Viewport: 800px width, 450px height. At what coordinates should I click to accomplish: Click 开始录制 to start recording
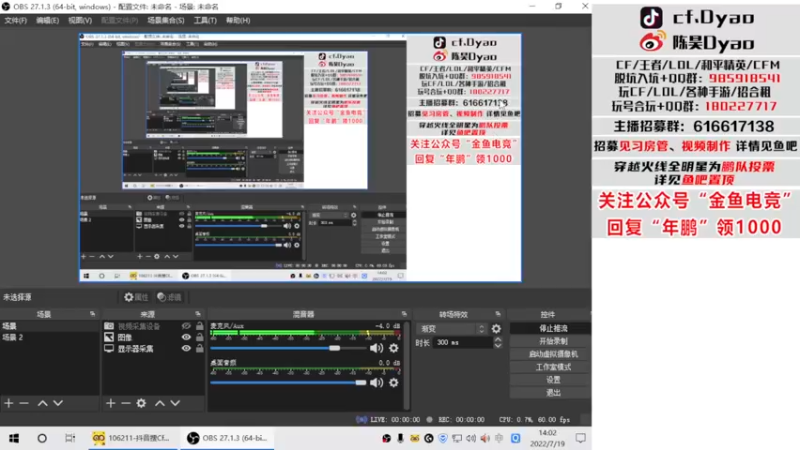click(551, 341)
